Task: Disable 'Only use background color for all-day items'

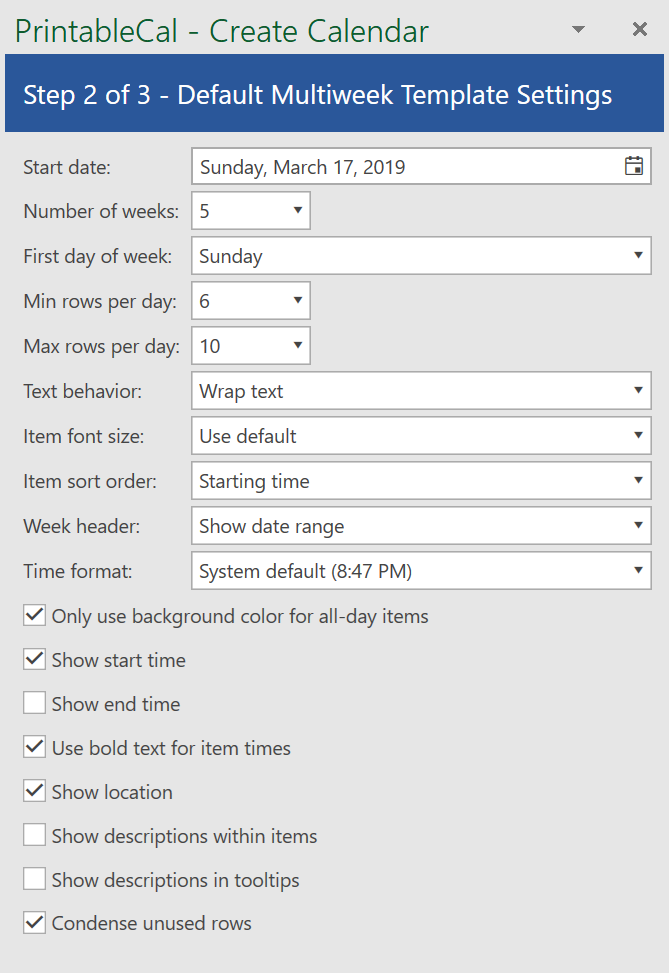Action: [34, 615]
